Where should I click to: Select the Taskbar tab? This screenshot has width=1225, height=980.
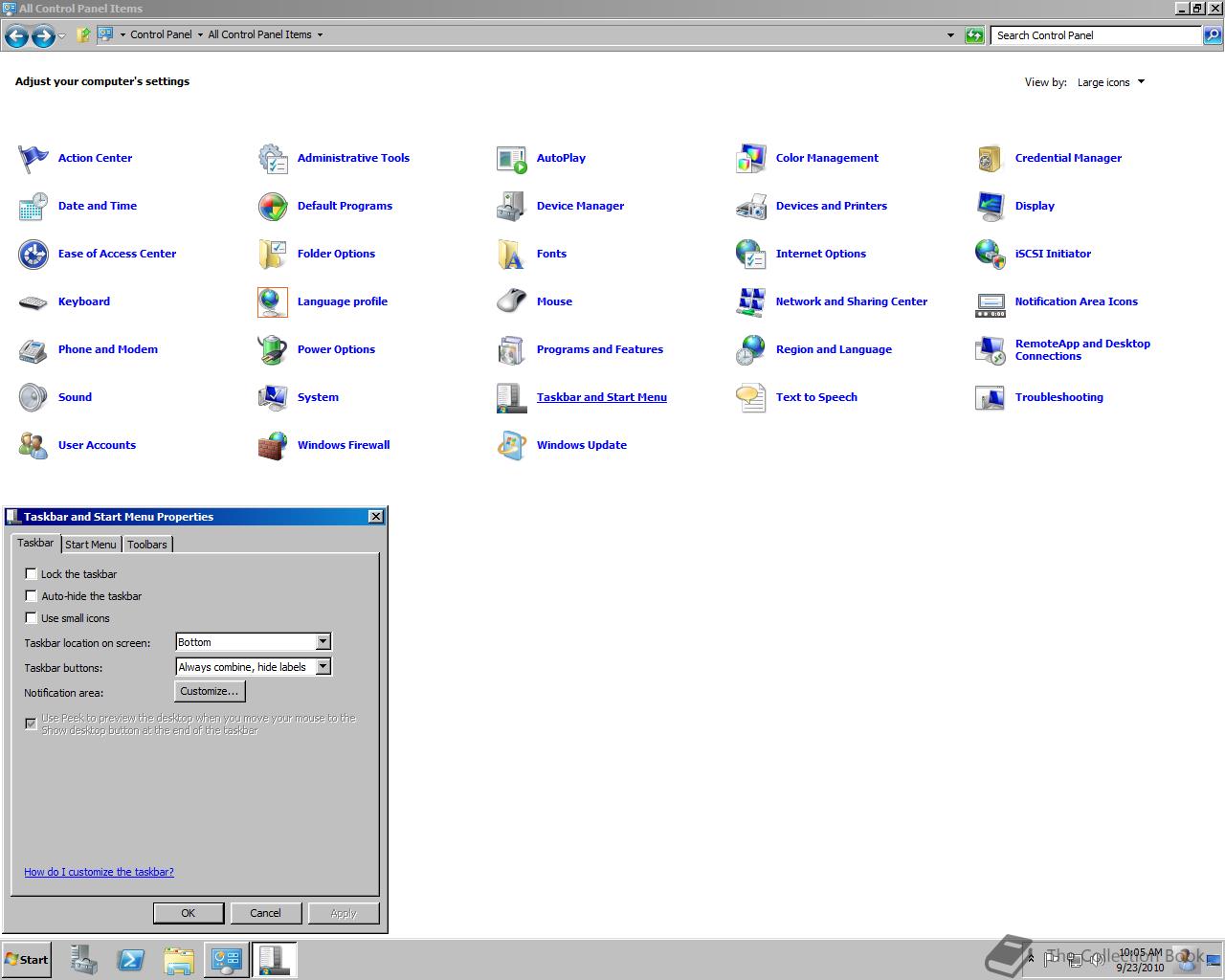[x=35, y=543]
